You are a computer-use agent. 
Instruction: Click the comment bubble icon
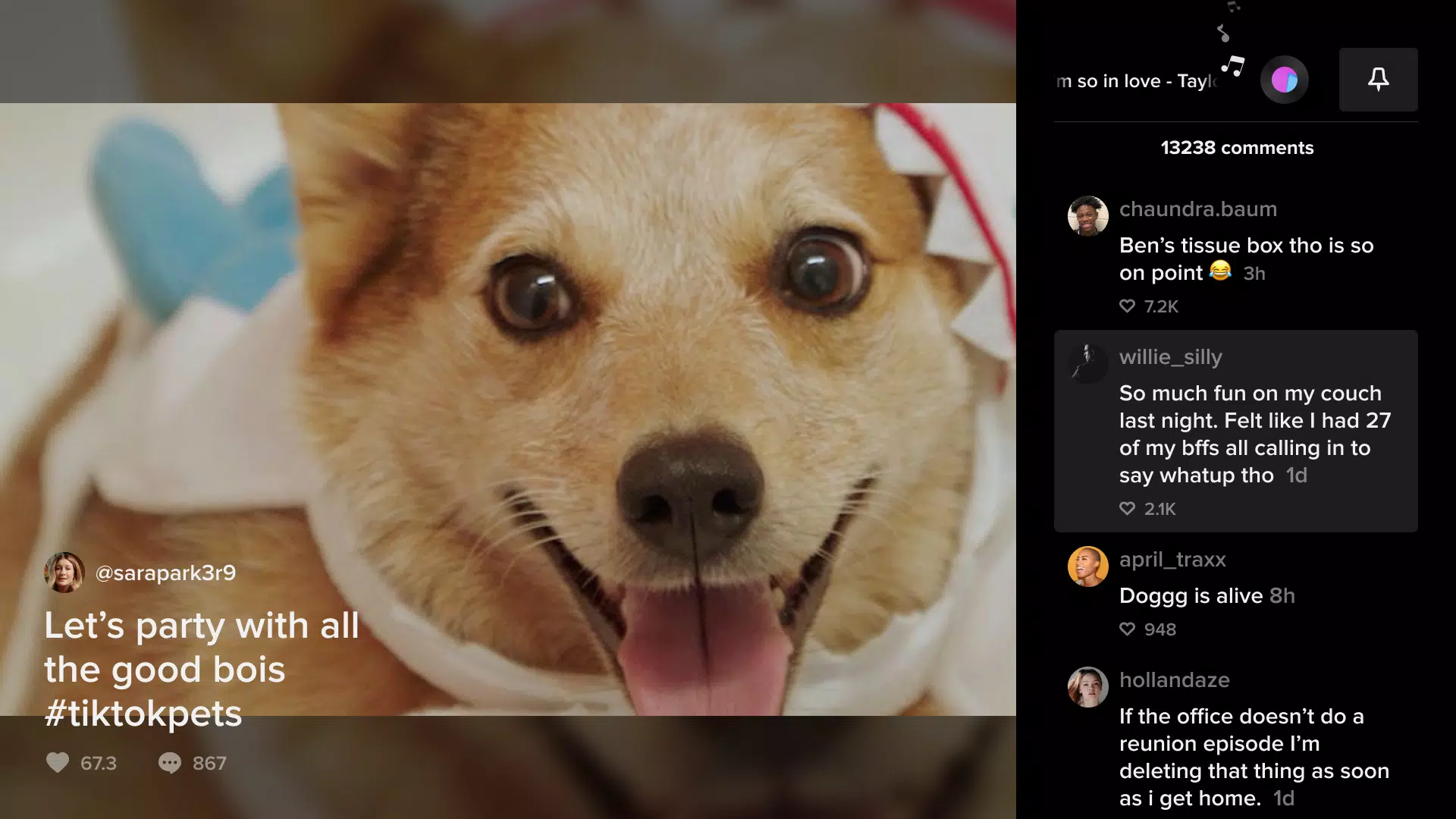(168, 762)
